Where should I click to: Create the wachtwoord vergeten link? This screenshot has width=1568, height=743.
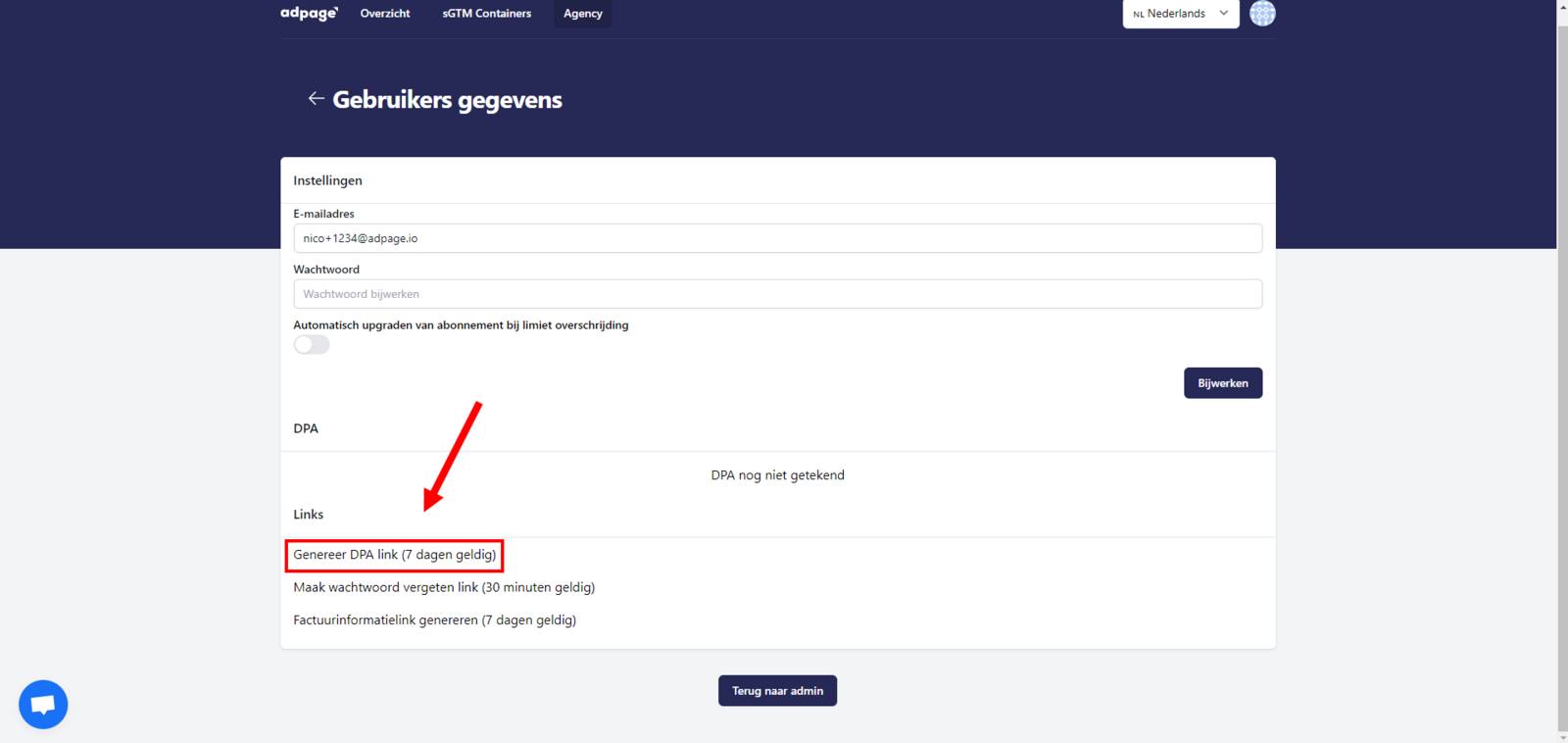(x=444, y=587)
